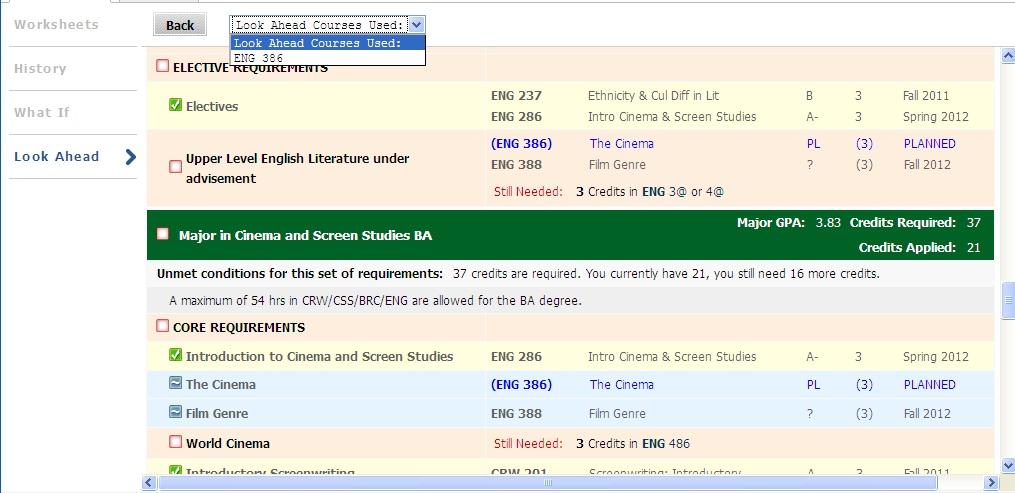
Task: Click the Major GPA 3.83 value
Action: [828, 223]
